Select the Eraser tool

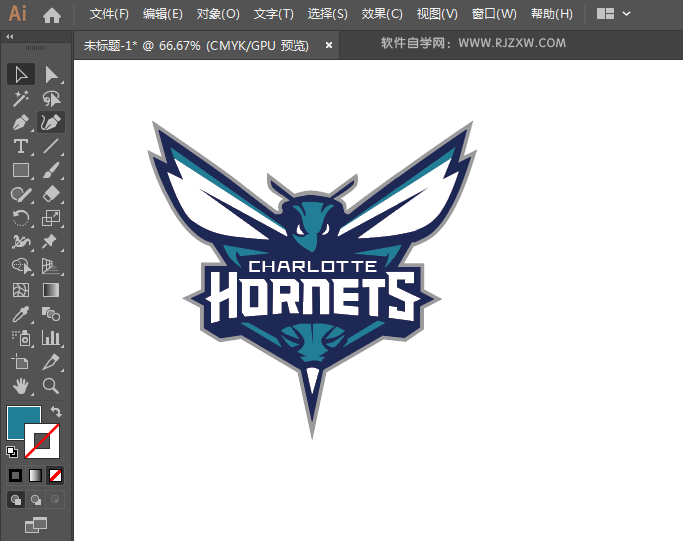click(51, 194)
